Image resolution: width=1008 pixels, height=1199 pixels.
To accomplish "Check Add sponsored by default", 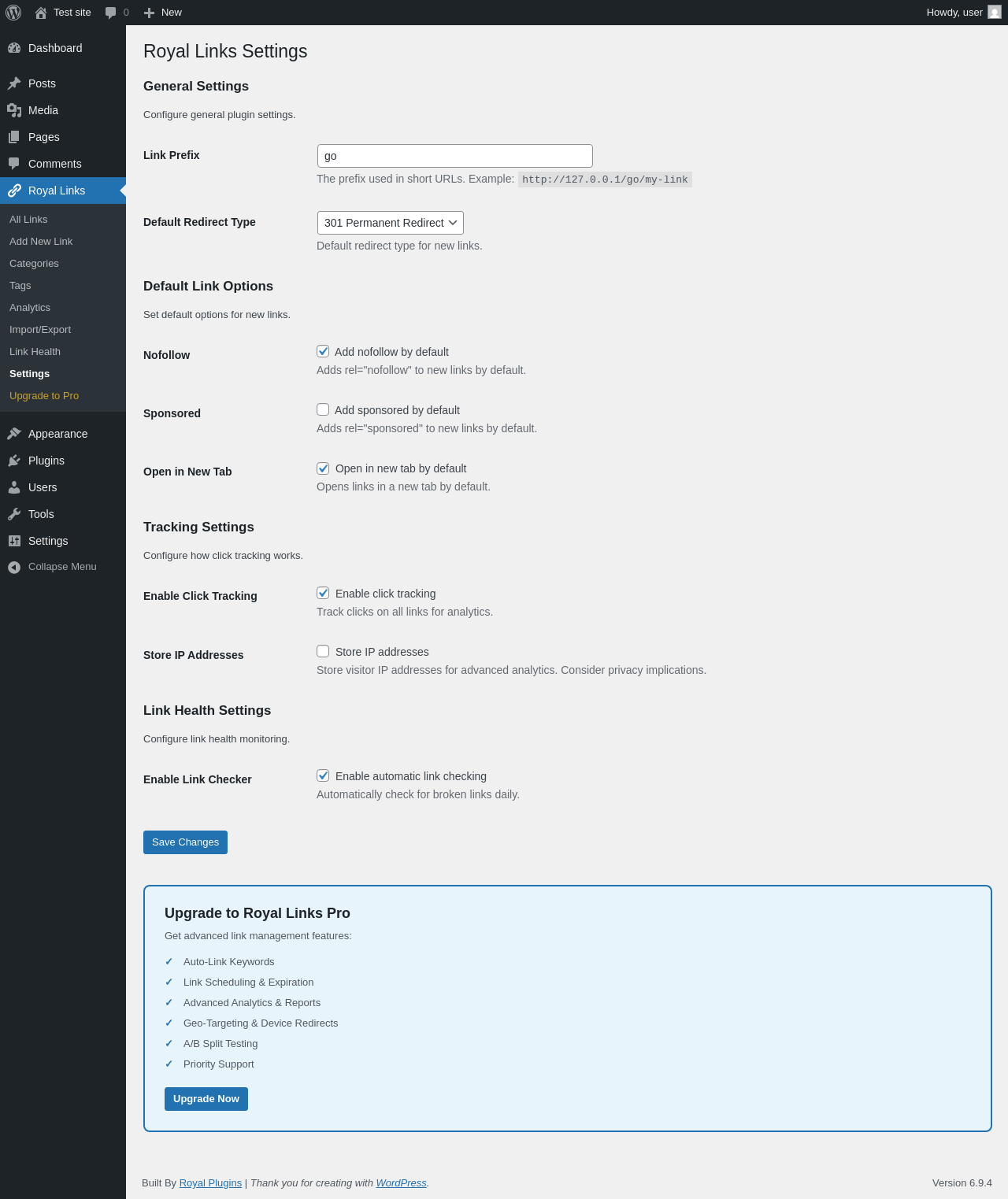I will 323,409.
